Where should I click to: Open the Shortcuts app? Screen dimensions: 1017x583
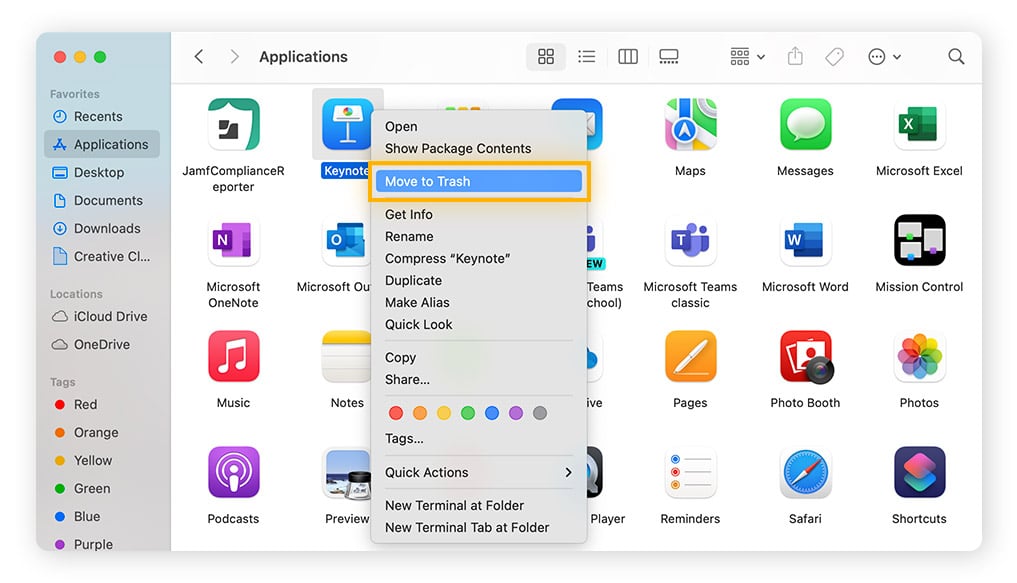pos(918,473)
